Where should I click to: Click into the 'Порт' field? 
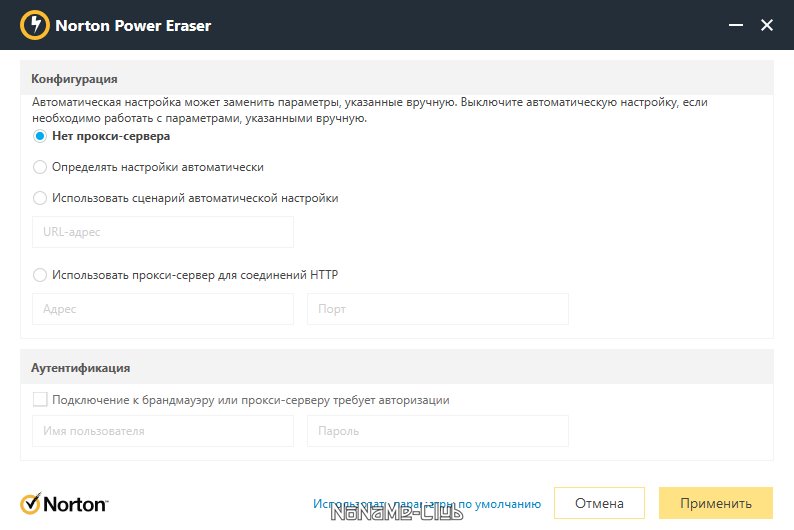437,309
